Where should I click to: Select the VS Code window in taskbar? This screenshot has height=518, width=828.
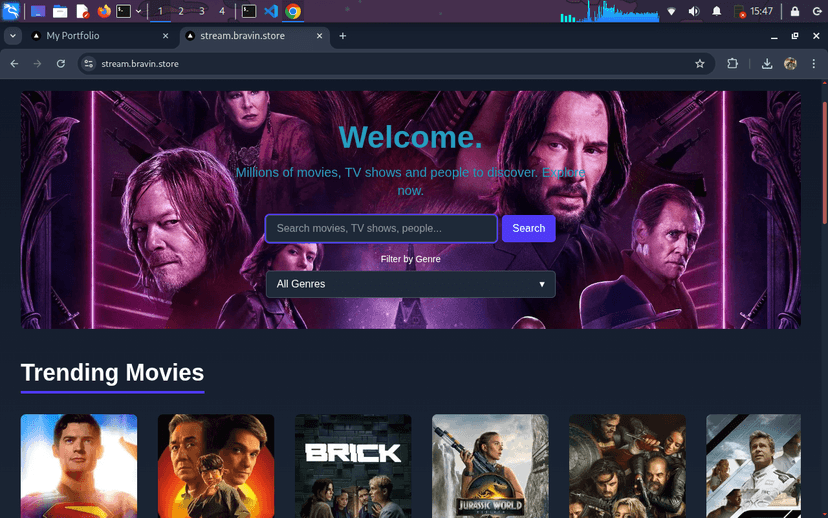(271, 11)
